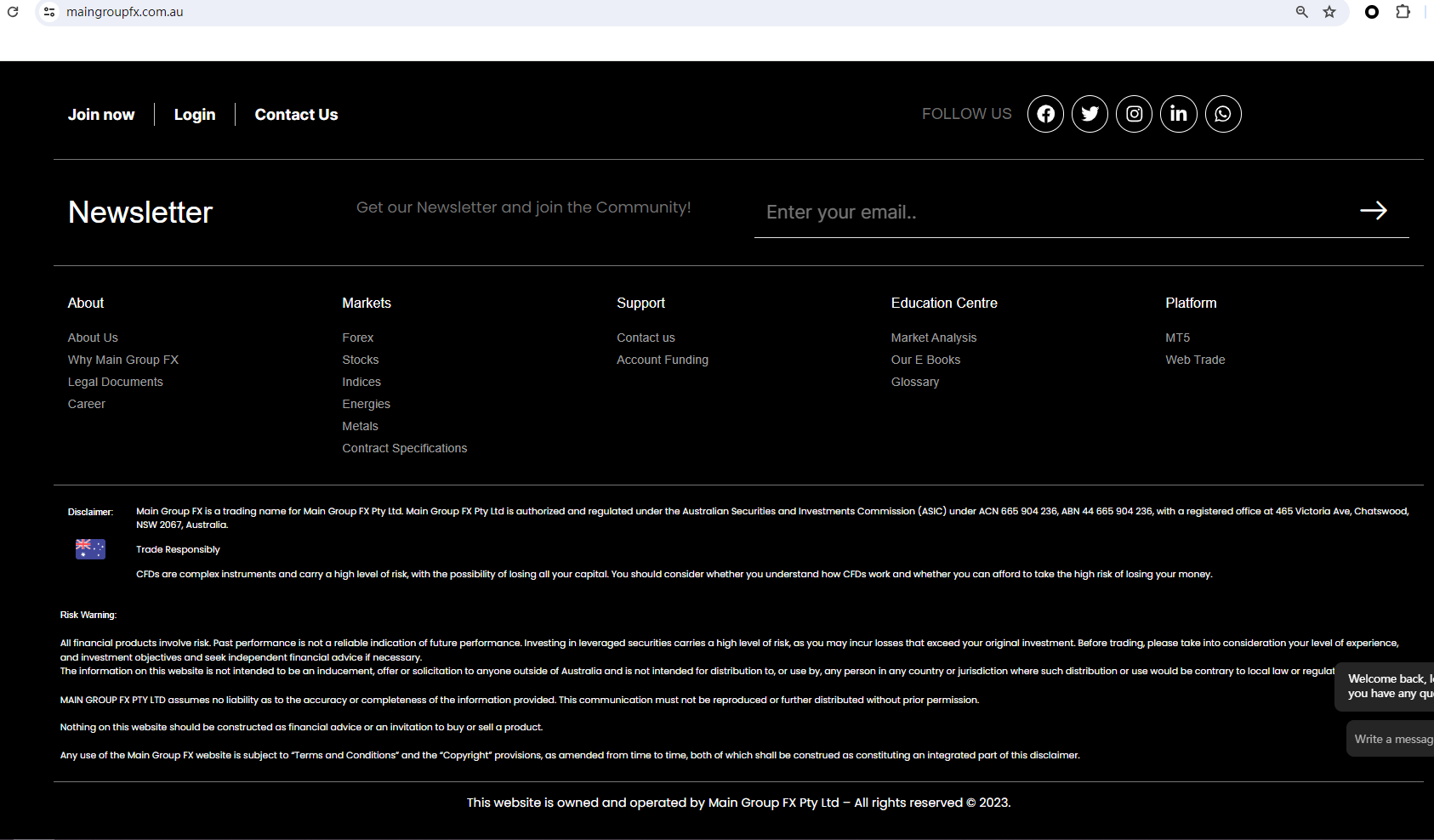Focus the newsletter email input field
The width and height of the screenshot is (1434, 840).
(x=1046, y=213)
